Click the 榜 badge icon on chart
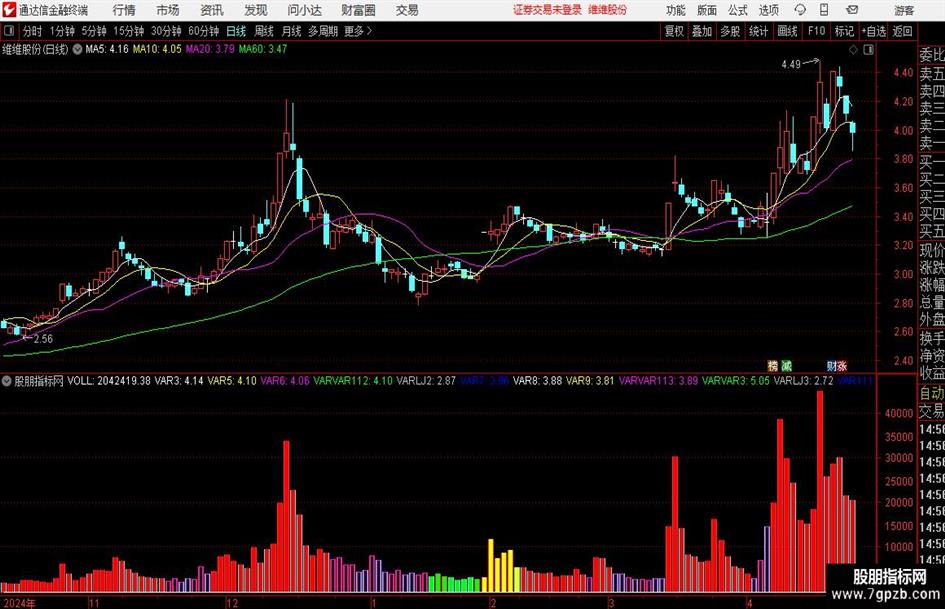The image size is (945, 609). click(773, 365)
